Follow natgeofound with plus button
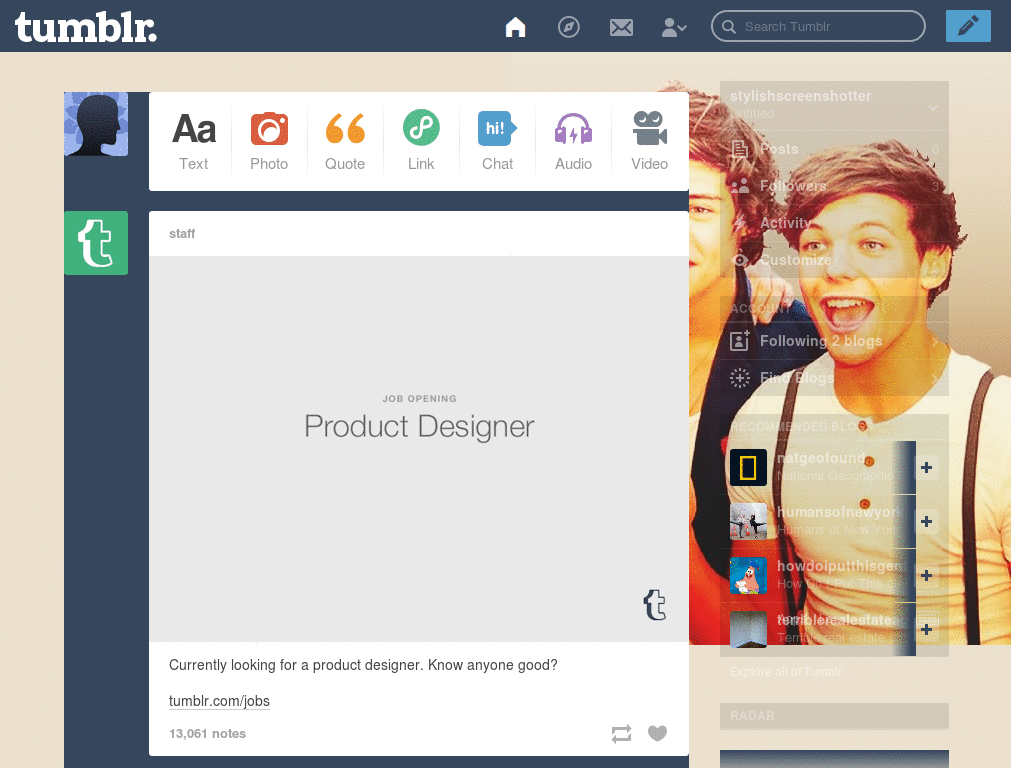Image resolution: width=1024 pixels, height=768 pixels. pos(926,467)
